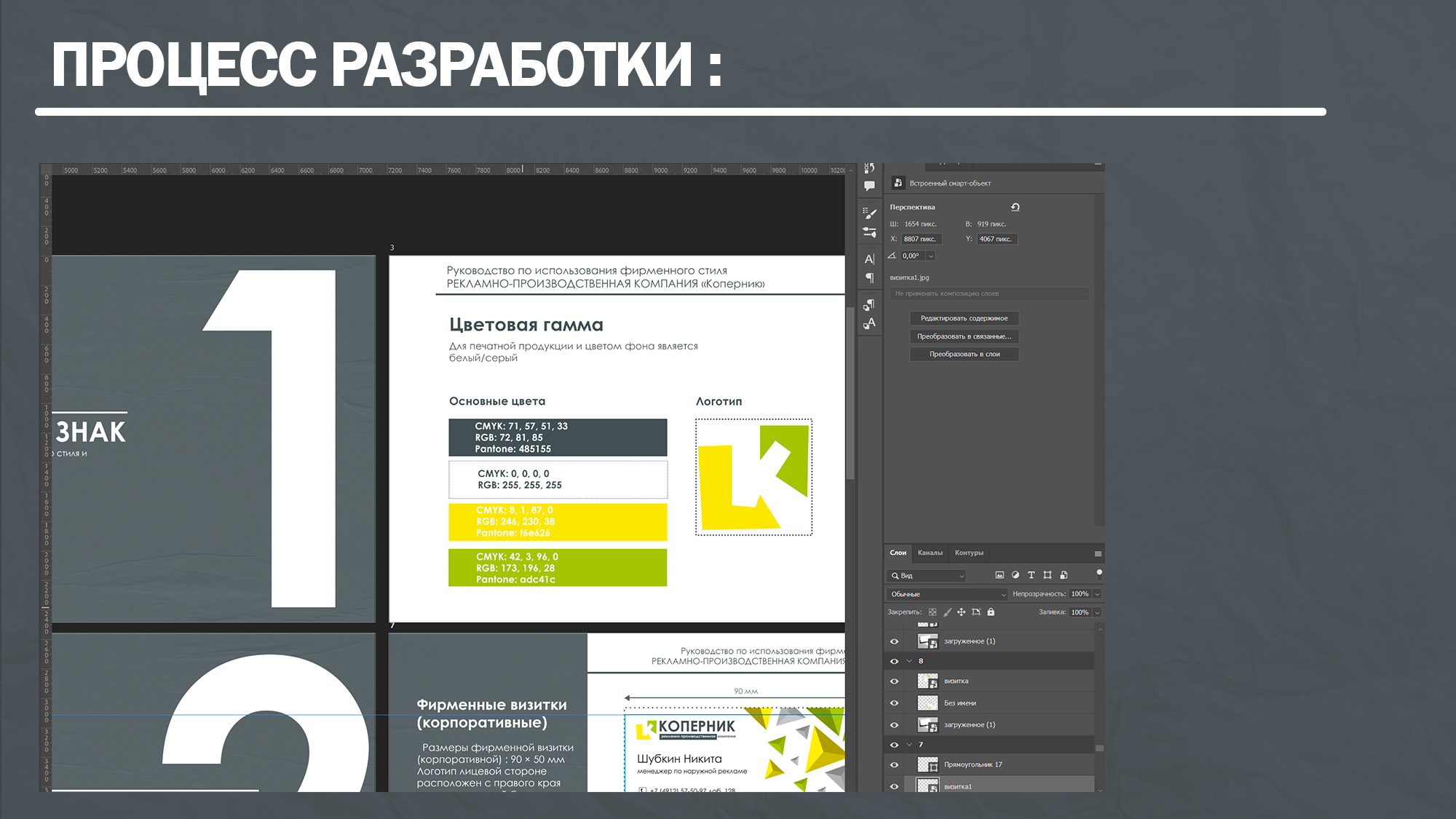This screenshot has height=819, width=1456.
Task: Switch to the Контуры tab
Action: click(969, 553)
